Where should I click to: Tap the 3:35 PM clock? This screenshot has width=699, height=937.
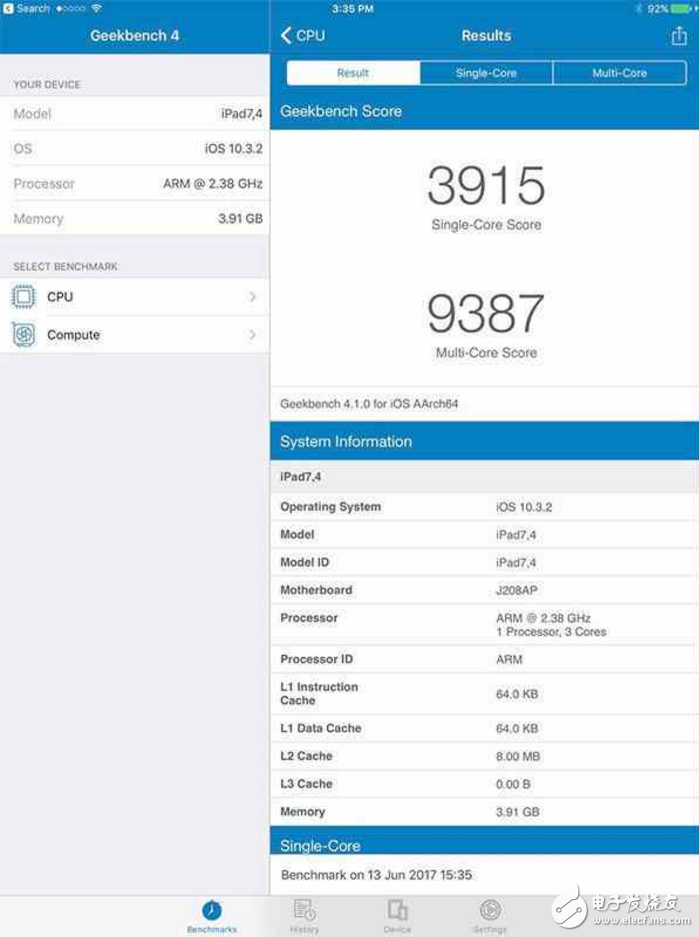(352, 9)
